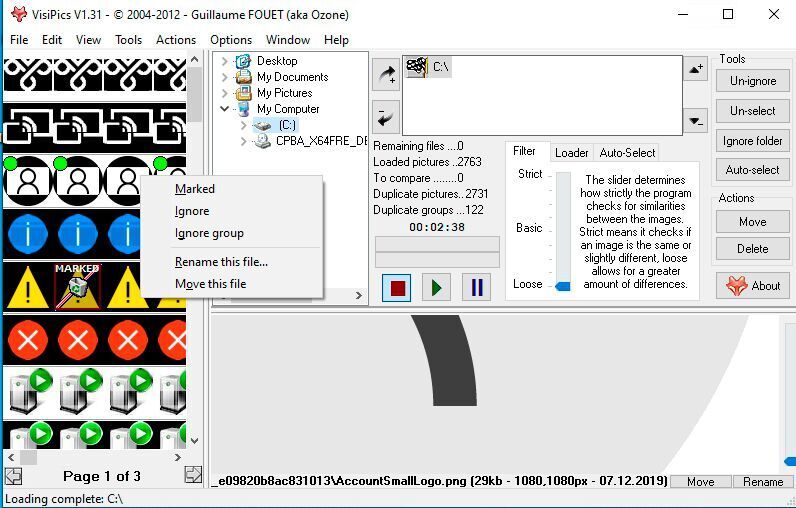Choose Ignore from the context menu
The width and height of the screenshot is (796, 508).
tap(231, 211)
